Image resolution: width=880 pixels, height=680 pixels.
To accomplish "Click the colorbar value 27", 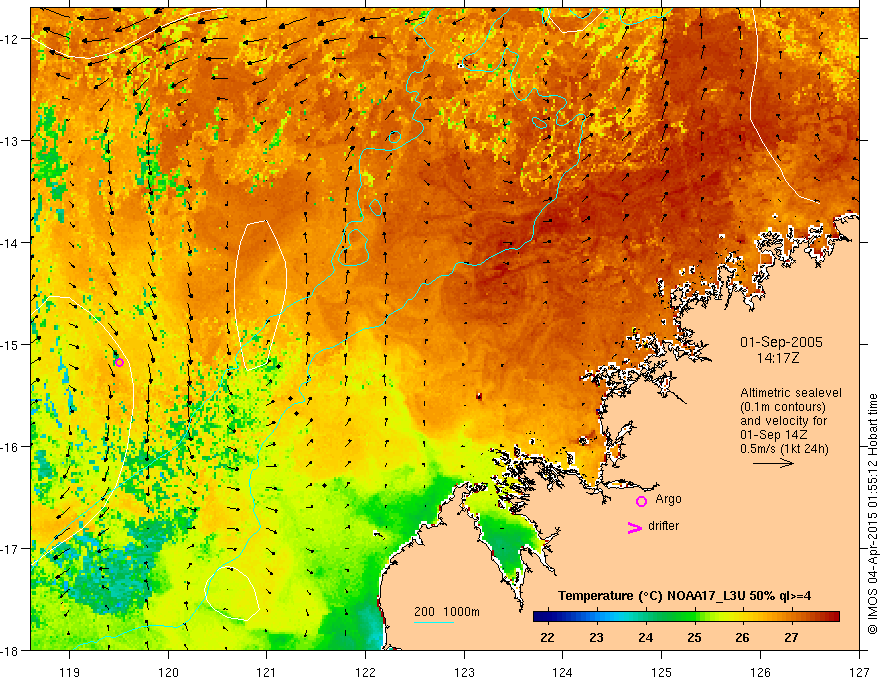I will coord(791,637).
